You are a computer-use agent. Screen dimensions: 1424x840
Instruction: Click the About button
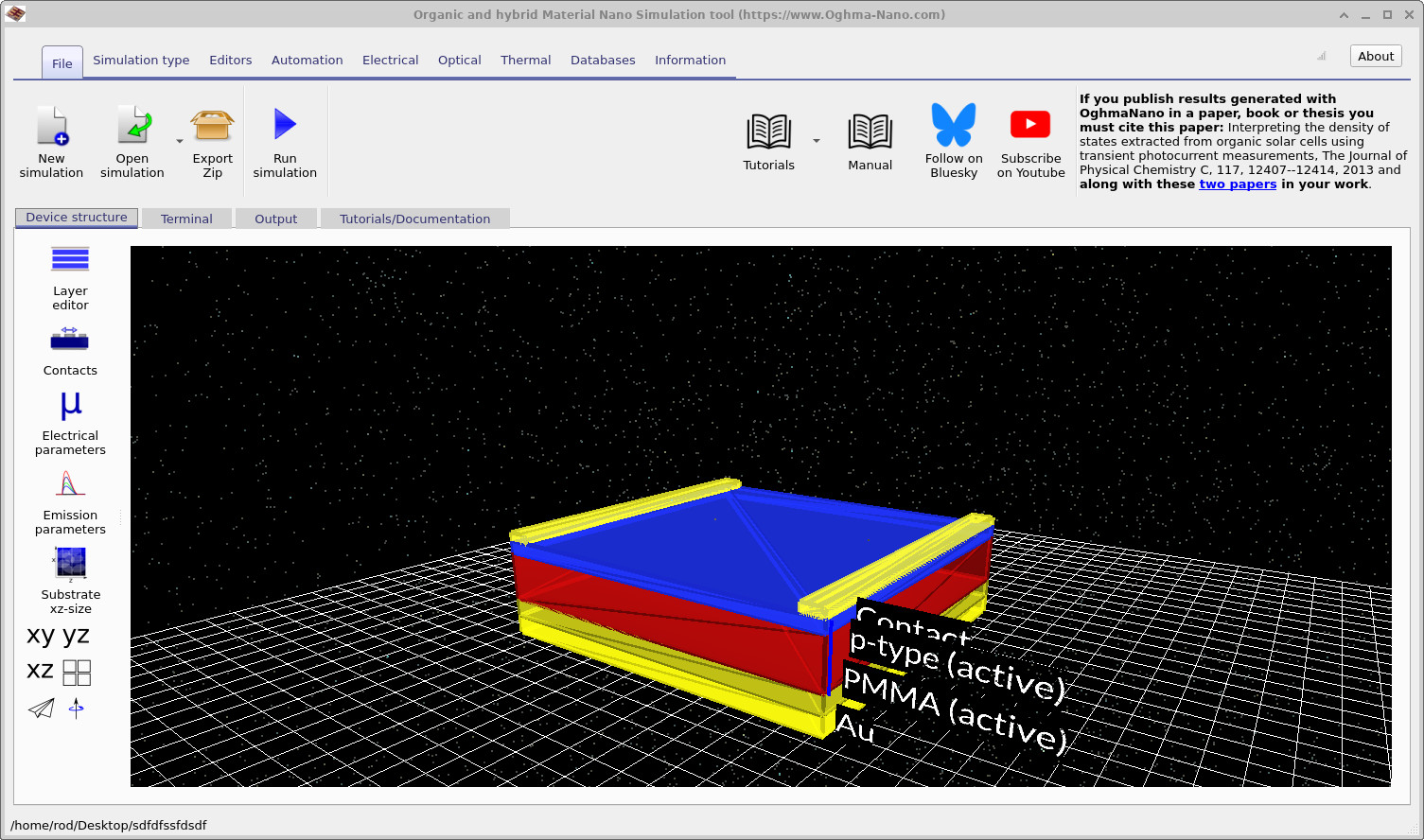click(x=1375, y=56)
